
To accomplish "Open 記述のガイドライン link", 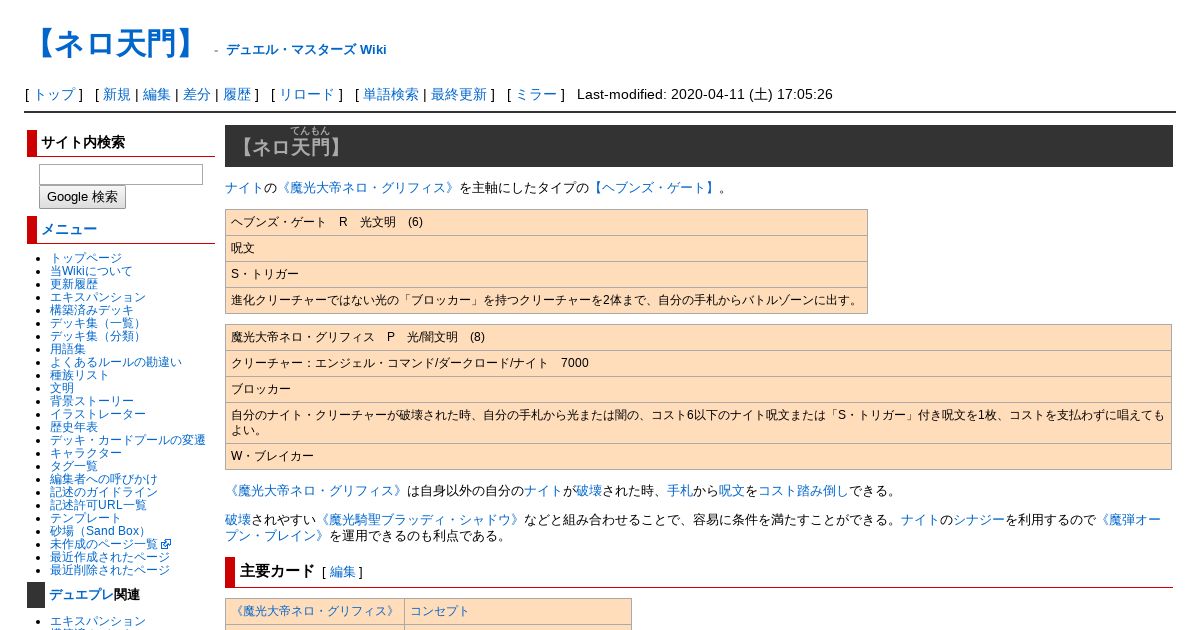I will click(x=104, y=492).
